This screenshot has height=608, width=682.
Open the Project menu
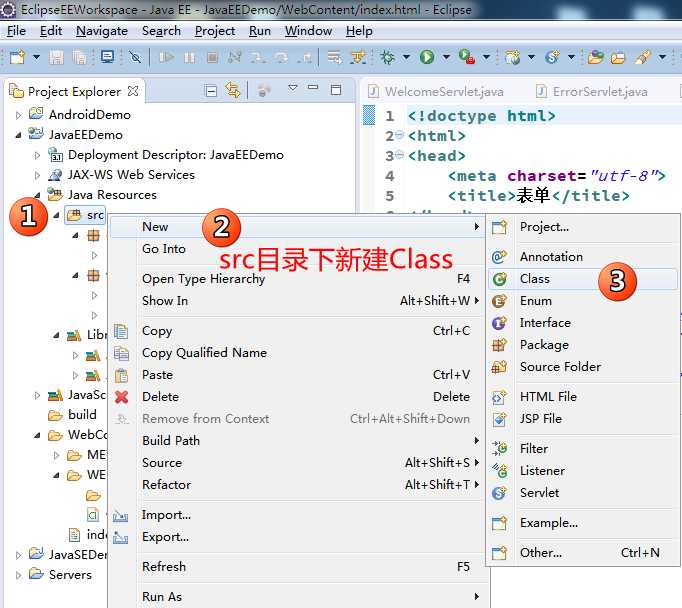(x=215, y=31)
